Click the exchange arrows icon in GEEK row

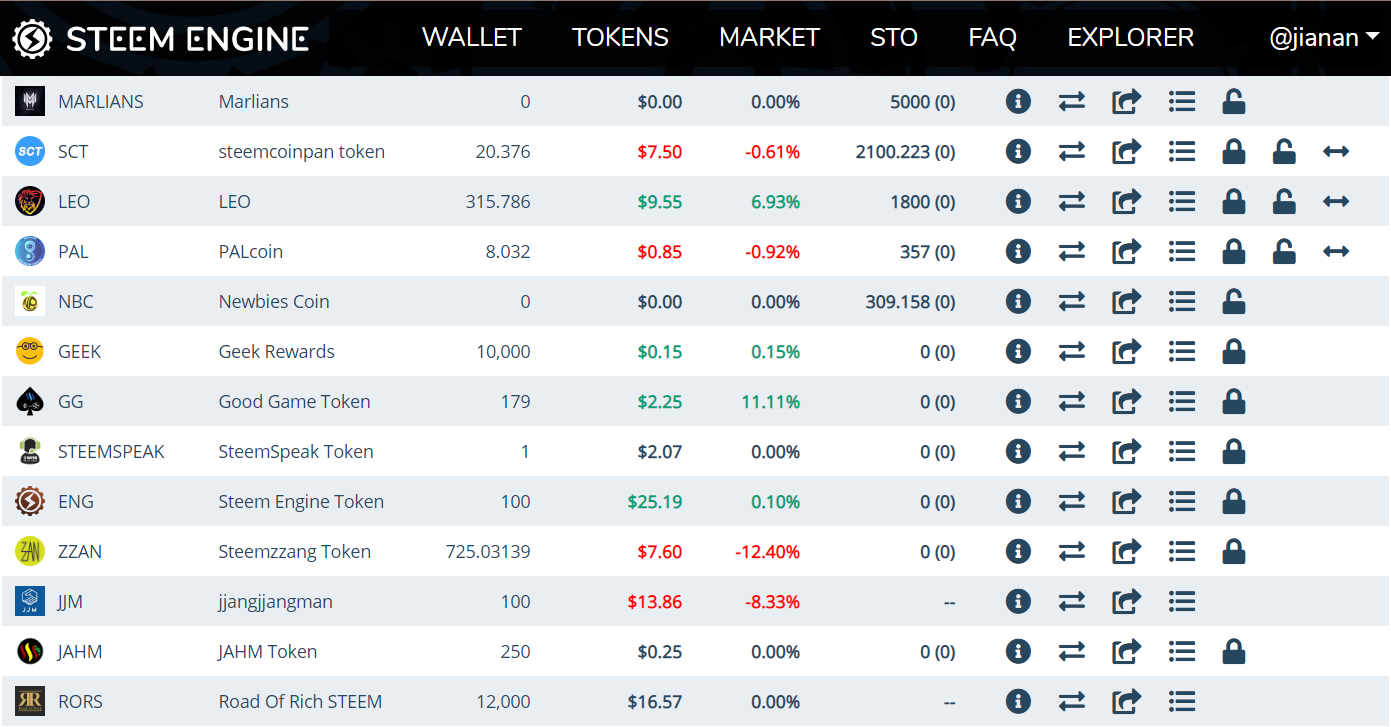pyautogui.click(x=1072, y=352)
